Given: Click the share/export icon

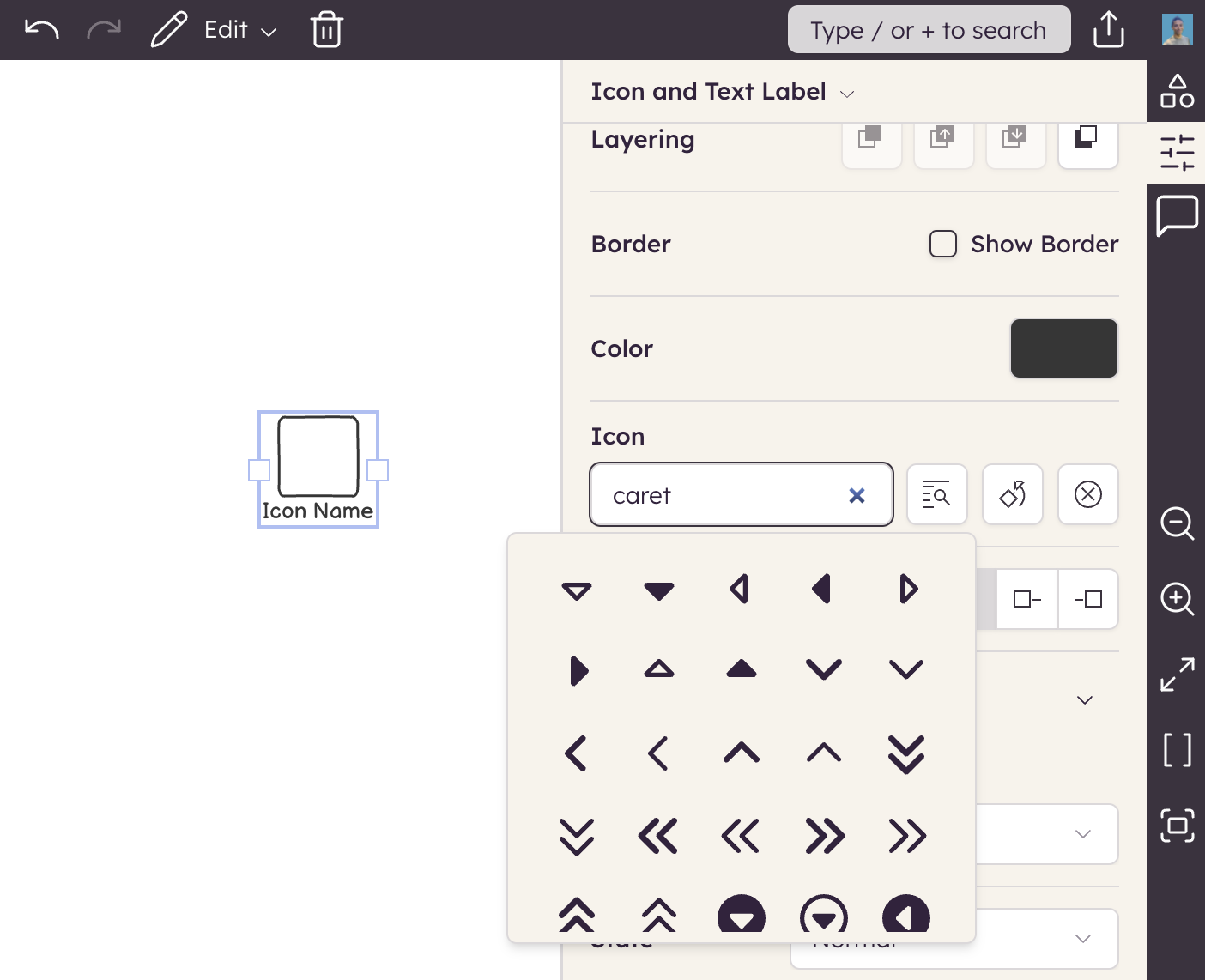Looking at the screenshot, I should [1108, 30].
